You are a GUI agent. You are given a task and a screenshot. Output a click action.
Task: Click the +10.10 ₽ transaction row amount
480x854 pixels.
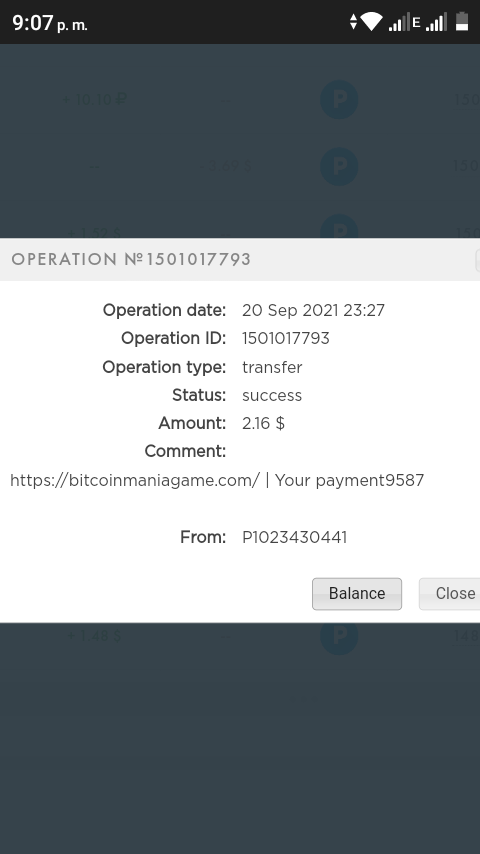(94, 100)
